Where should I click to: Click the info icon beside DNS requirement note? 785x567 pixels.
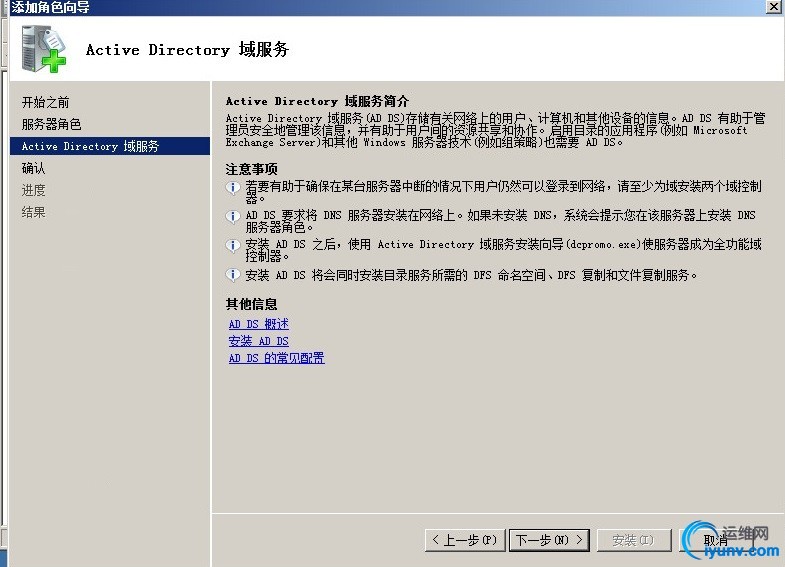click(x=232, y=216)
